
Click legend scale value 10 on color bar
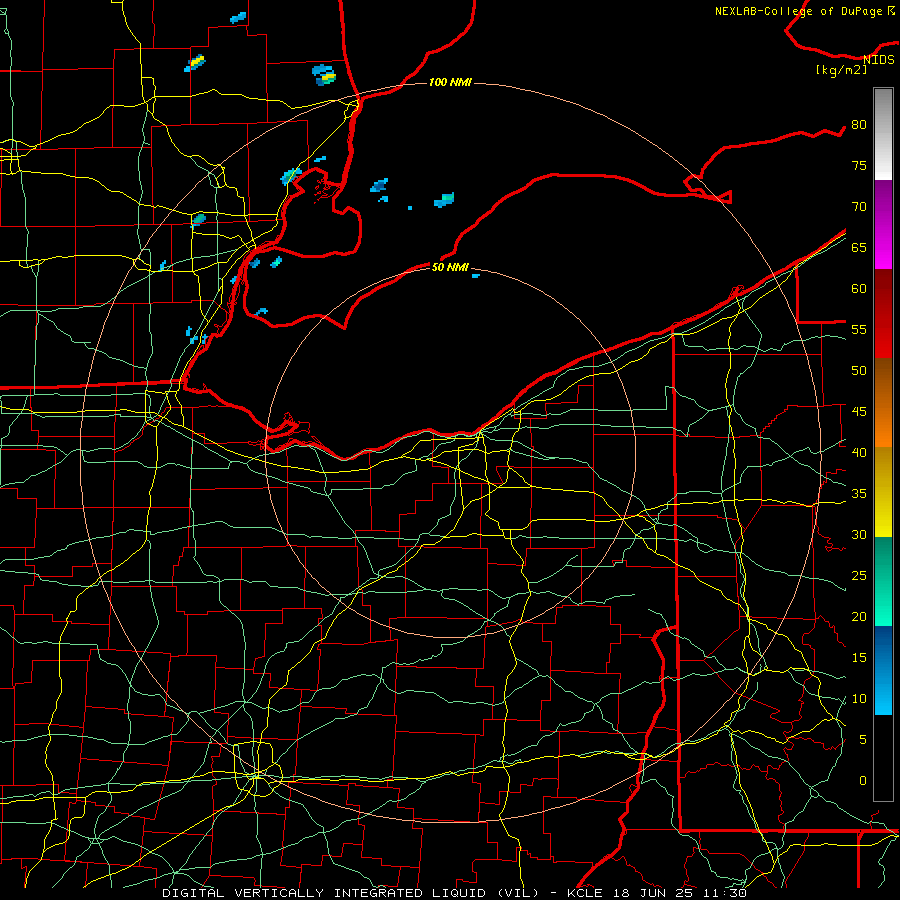859,699
